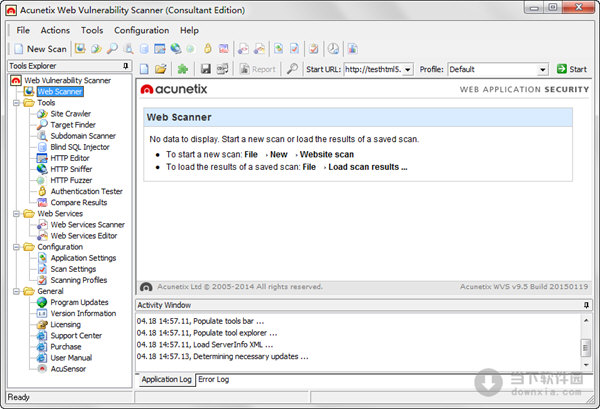
Task: Open the Configuration menu
Action: coord(142,30)
